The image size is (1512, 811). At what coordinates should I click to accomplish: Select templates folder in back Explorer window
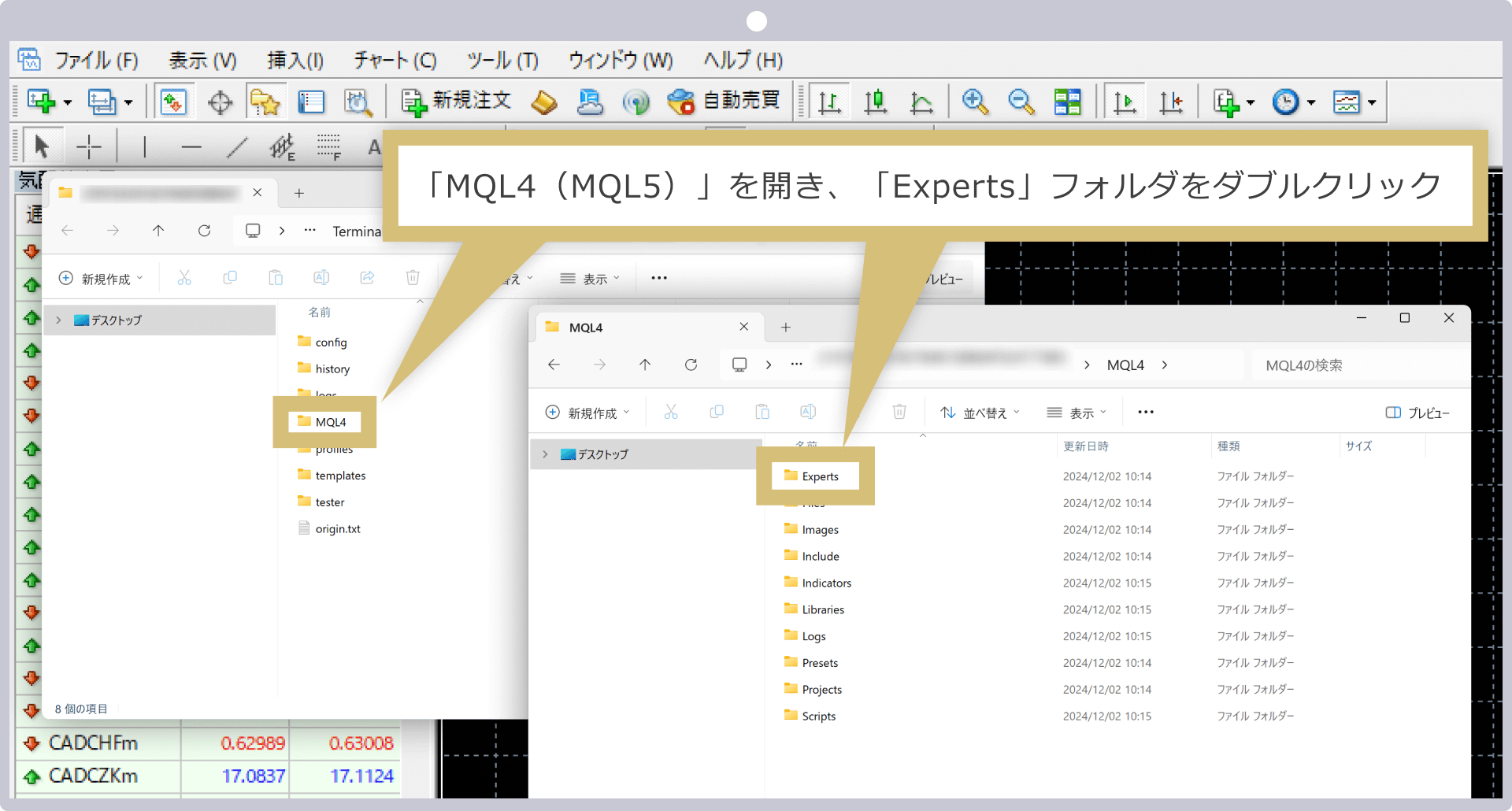332,476
